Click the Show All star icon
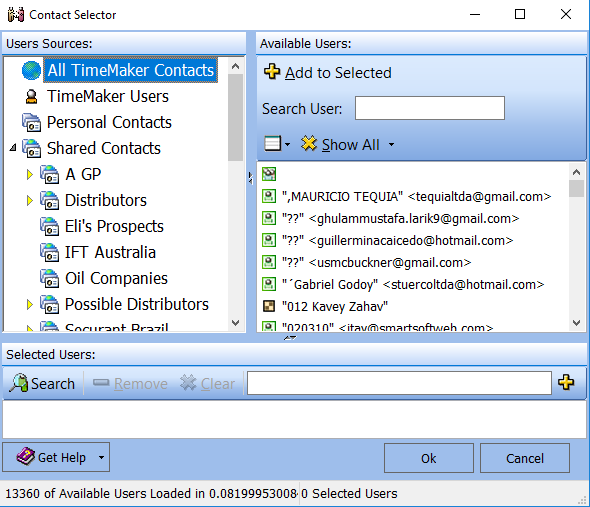 click(309, 144)
